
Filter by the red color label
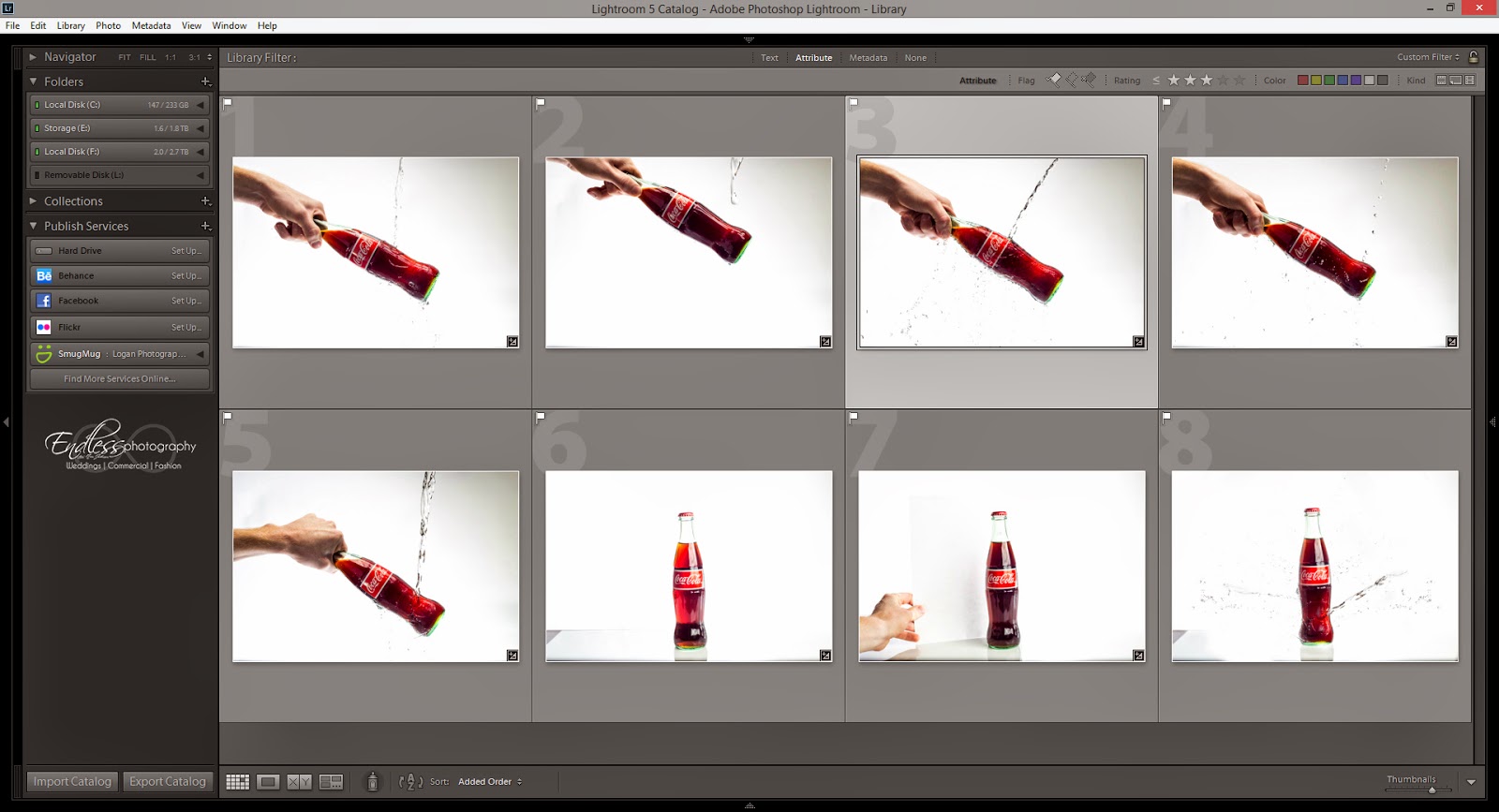pos(1302,81)
